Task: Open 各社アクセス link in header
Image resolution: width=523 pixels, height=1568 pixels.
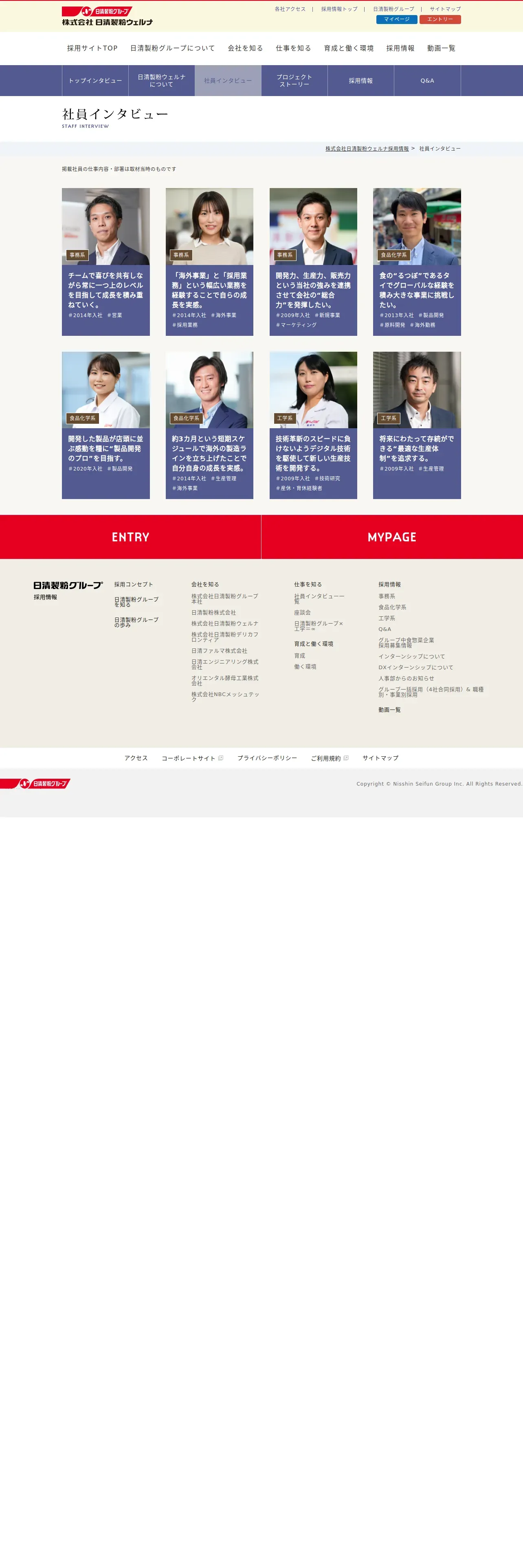Action: [x=290, y=9]
